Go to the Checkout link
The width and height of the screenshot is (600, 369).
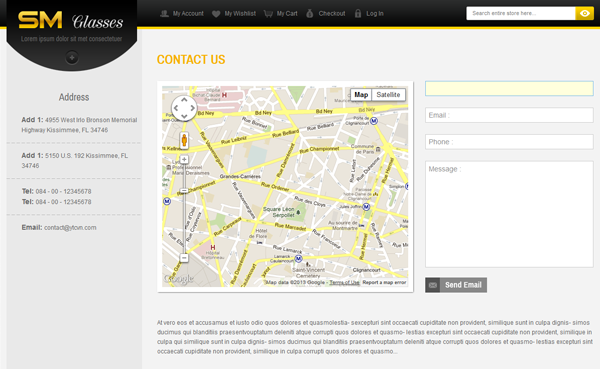pyautogui.click(x=332, y=14)
